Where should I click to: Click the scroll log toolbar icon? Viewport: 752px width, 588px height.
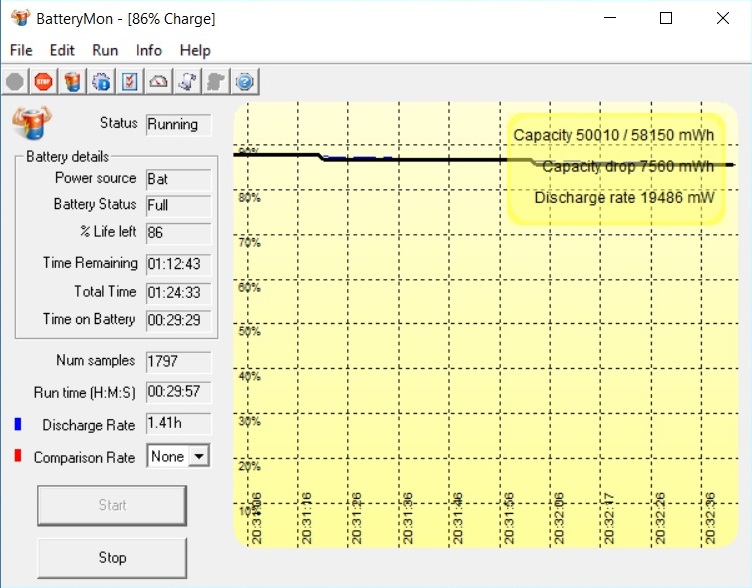click(x=187, y=82)
